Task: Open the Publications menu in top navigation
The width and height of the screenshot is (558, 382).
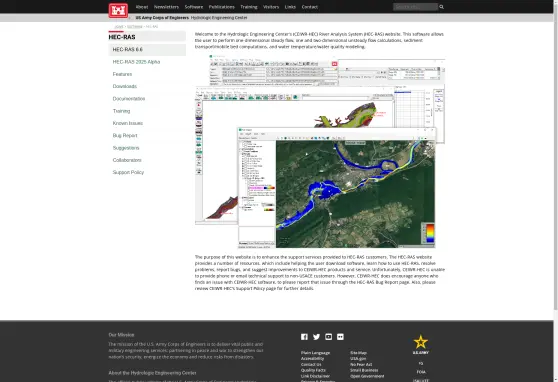Action: pos(222,7)
